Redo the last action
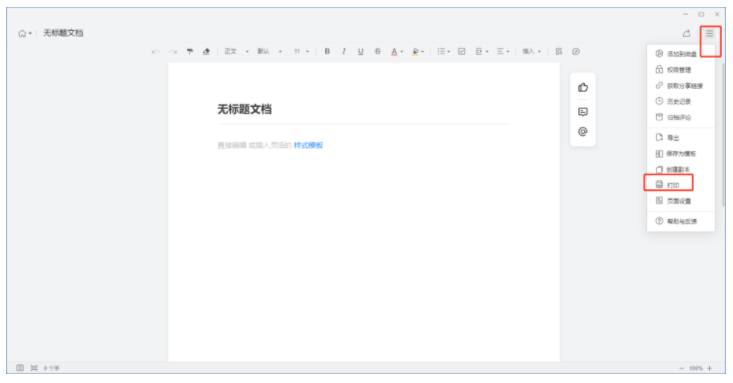The width and height of the screenshot is (733, 383). tap(173, 51)
